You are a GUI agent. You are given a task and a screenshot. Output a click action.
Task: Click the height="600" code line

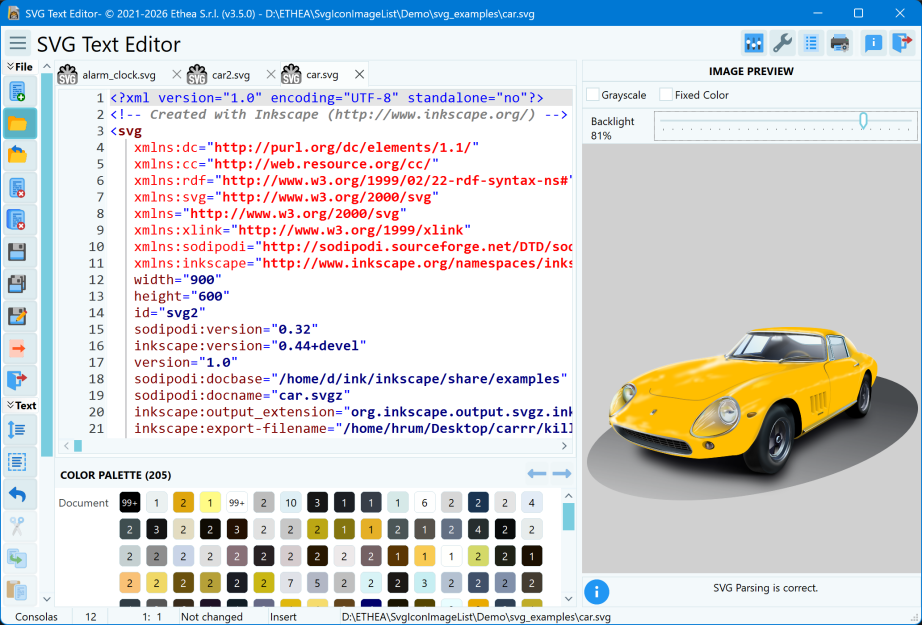point(182,296)
